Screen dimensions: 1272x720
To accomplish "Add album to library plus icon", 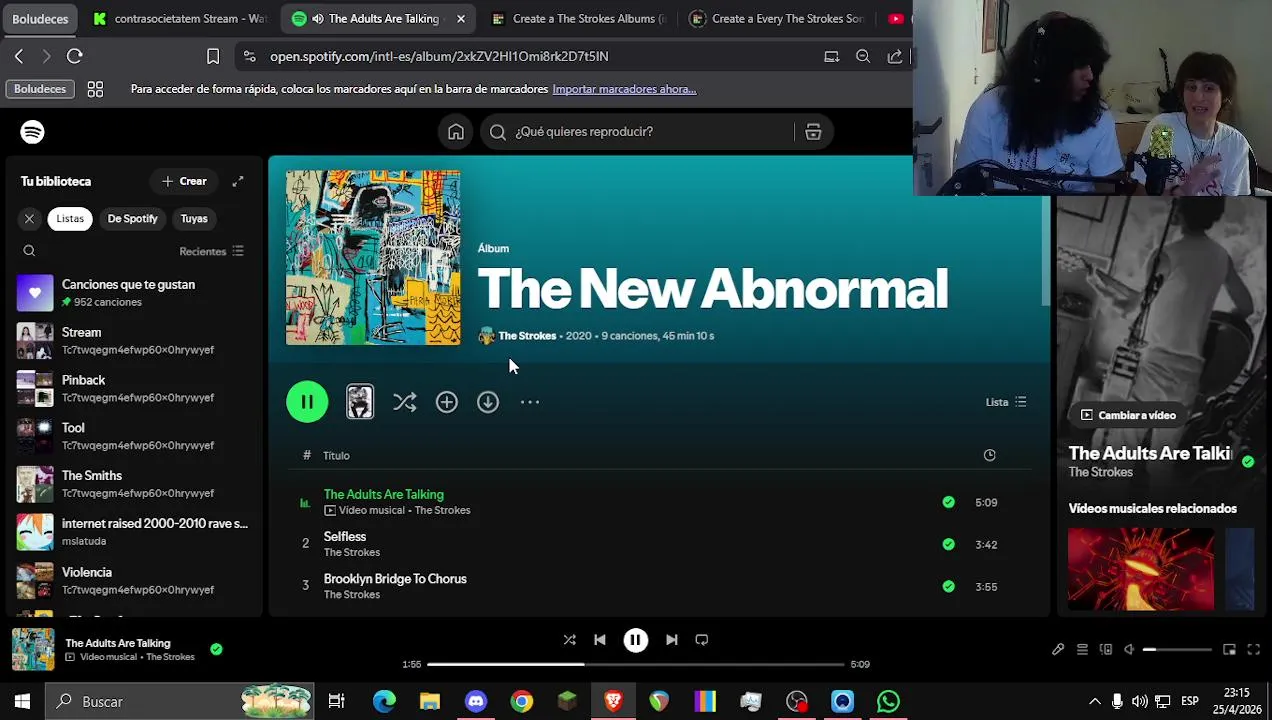I will (446, 402).
